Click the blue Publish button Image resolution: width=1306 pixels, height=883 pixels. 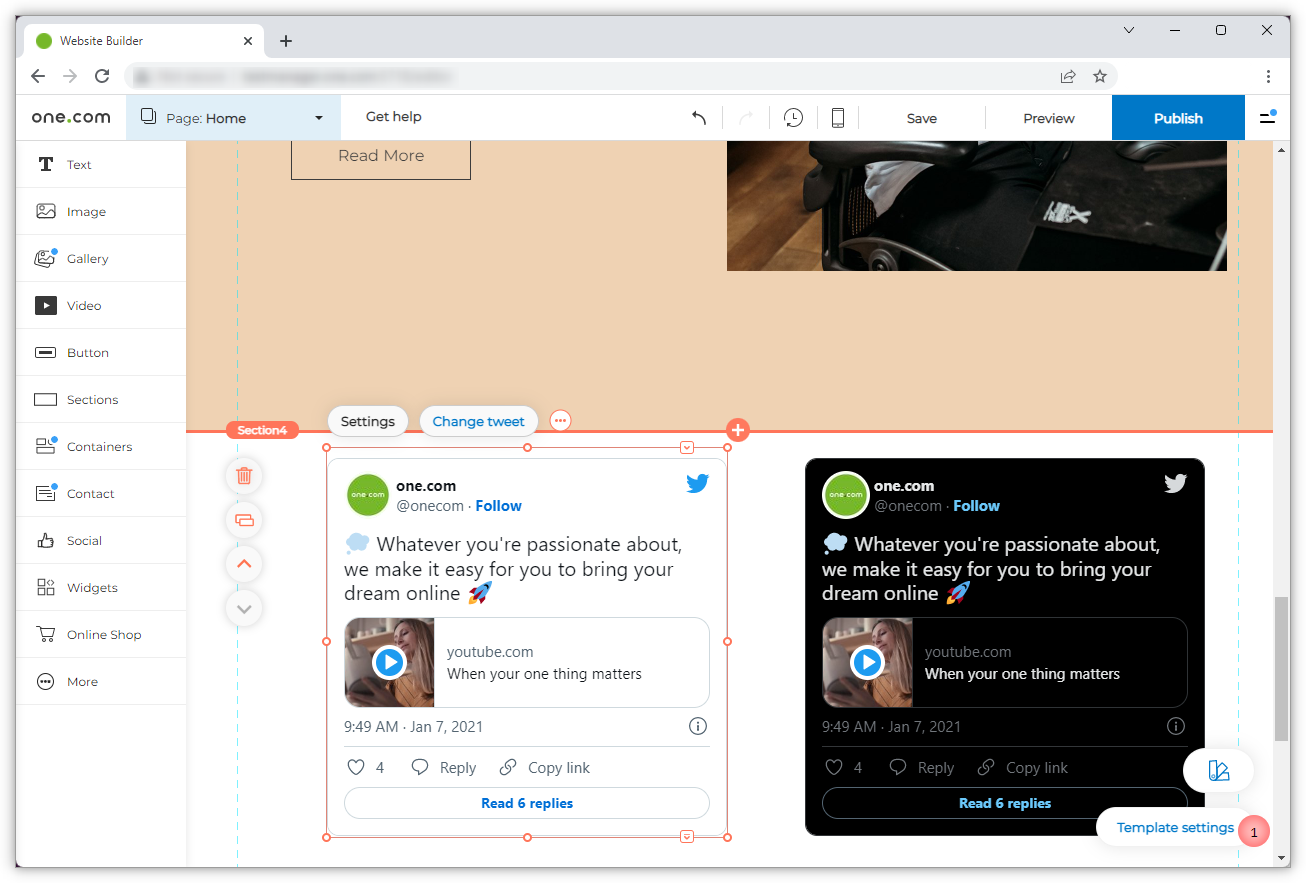point(1178,118)
